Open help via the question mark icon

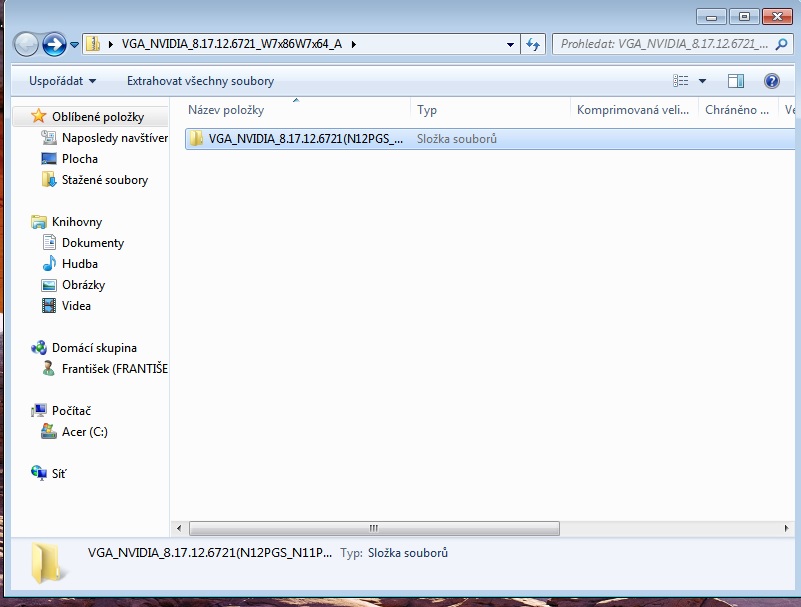(x=771, y=81)
